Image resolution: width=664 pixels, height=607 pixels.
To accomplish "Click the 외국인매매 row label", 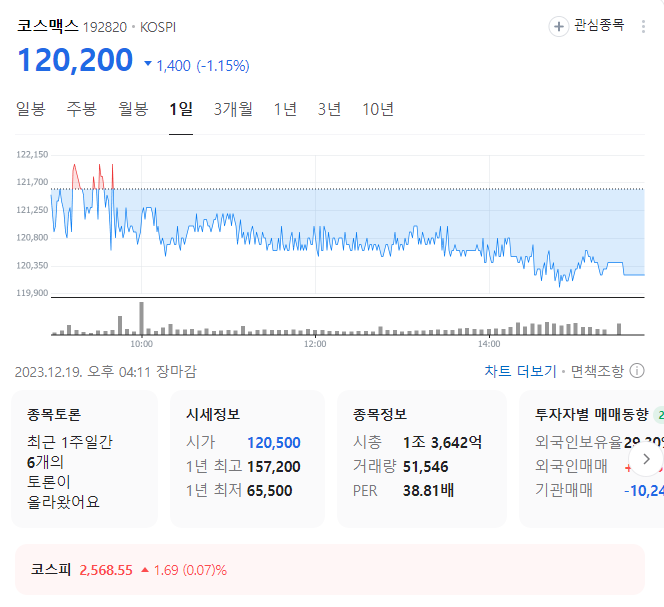I will [x=571, y=466].
